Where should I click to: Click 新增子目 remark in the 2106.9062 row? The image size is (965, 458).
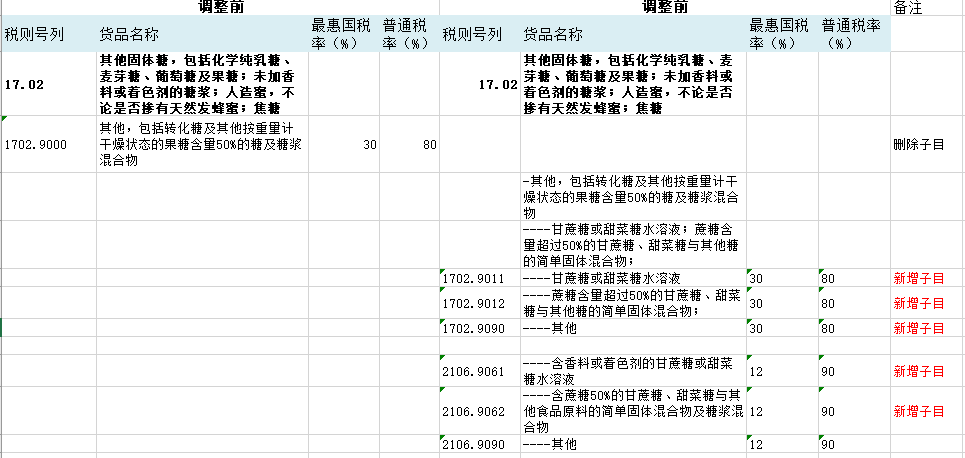tap(918, 411)
